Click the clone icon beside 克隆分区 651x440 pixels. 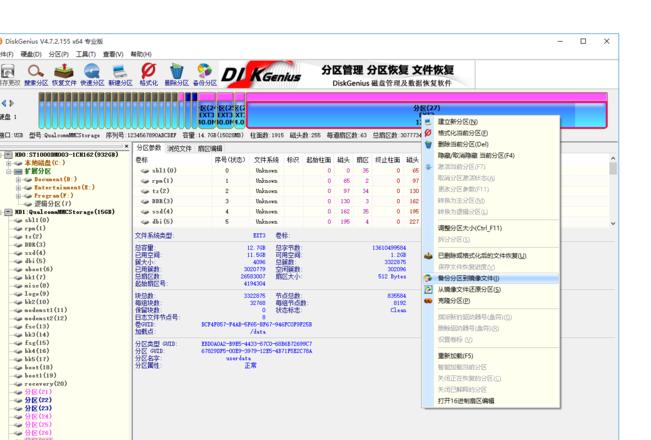428,301
